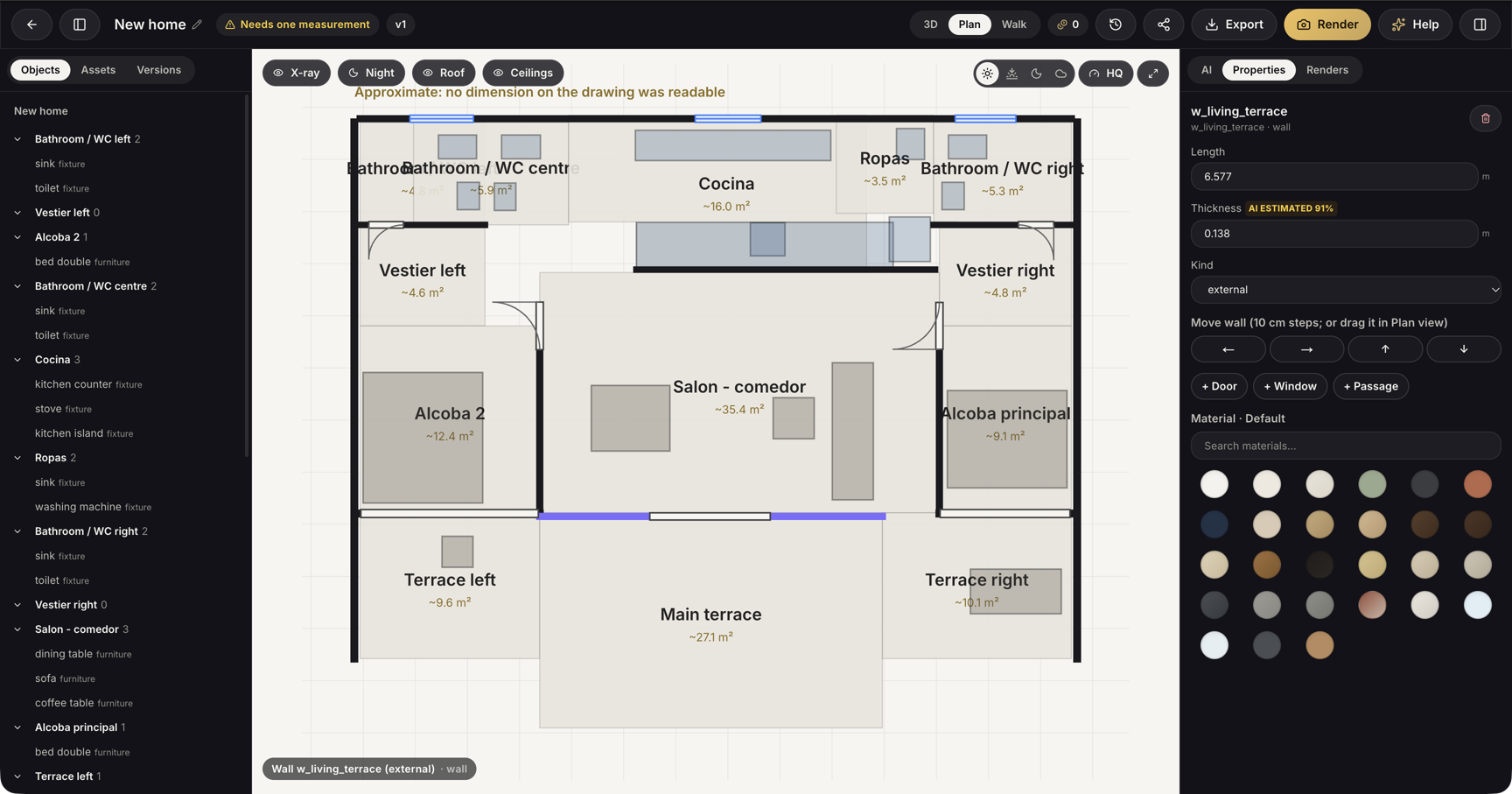Image resolution: width=1512 pixels, height=794 pixels.
Task: Click the fullscreen expand icon
Action: coord(1153,74)
